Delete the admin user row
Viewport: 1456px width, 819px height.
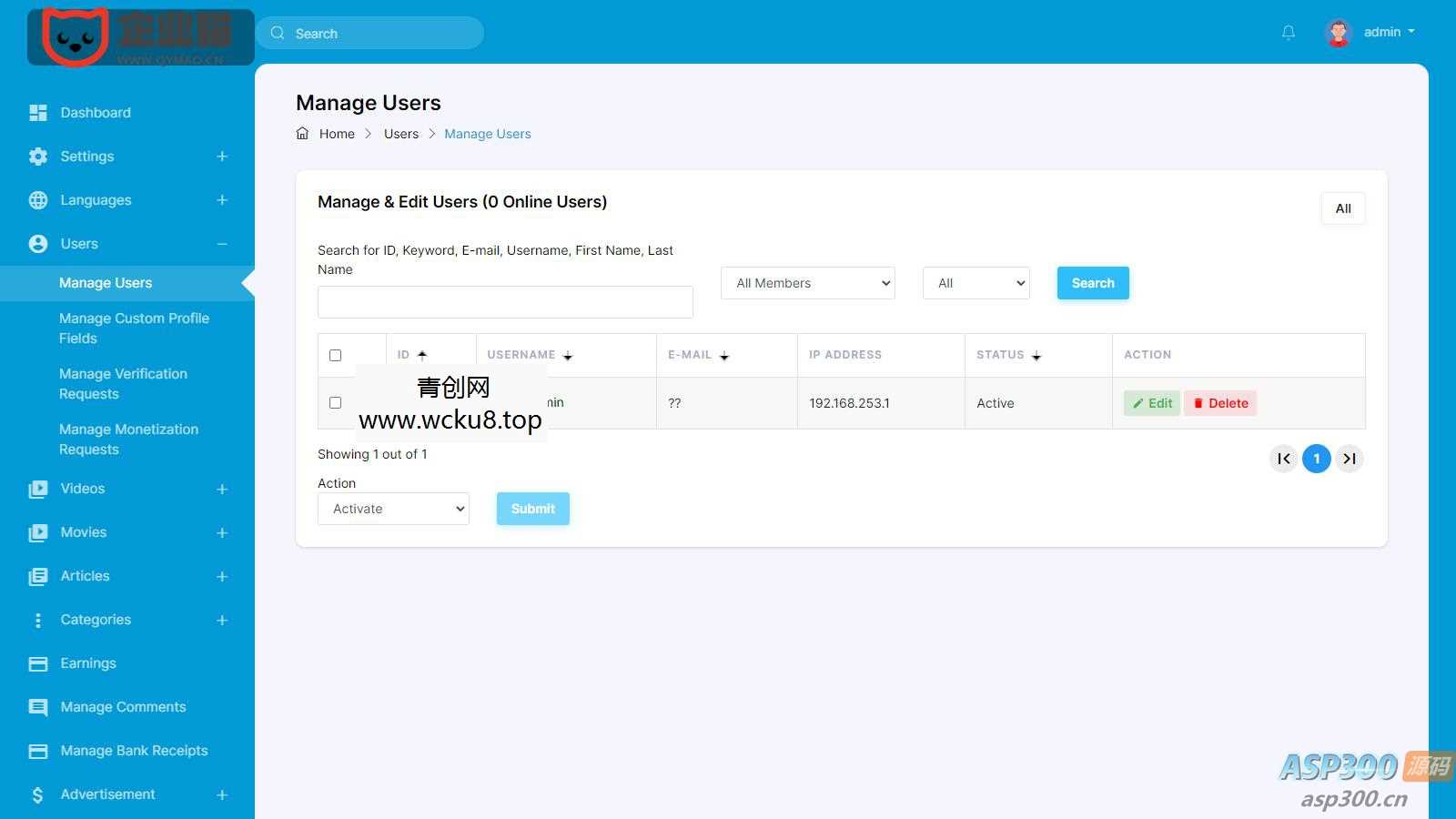[1220, 402]
